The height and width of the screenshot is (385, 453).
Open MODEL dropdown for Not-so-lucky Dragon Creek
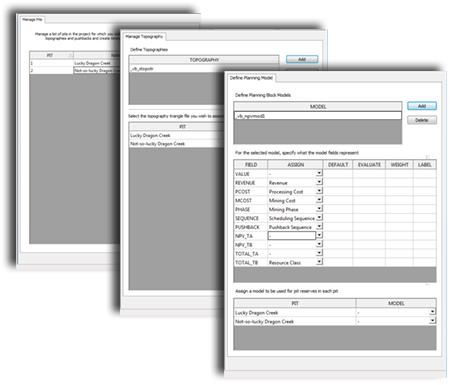[432, 321]
